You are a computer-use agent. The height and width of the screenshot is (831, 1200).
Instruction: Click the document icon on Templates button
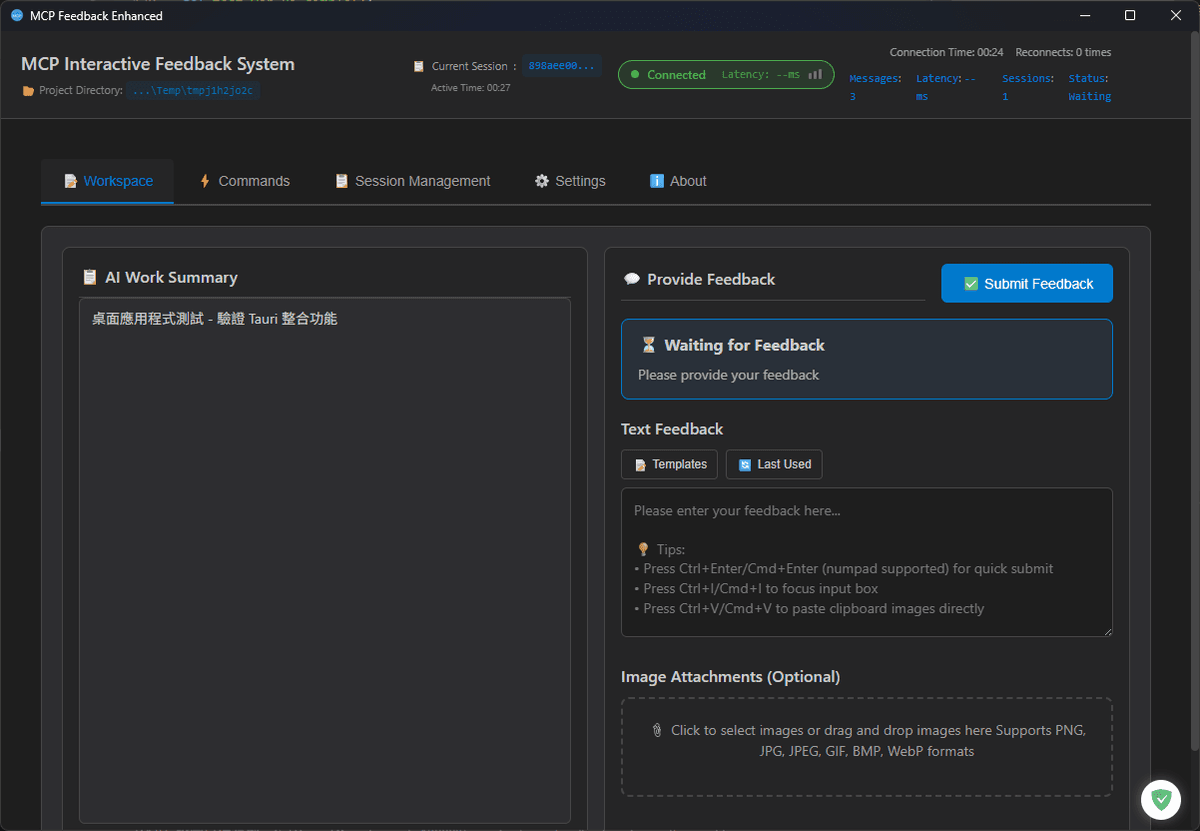pos(640,465)
